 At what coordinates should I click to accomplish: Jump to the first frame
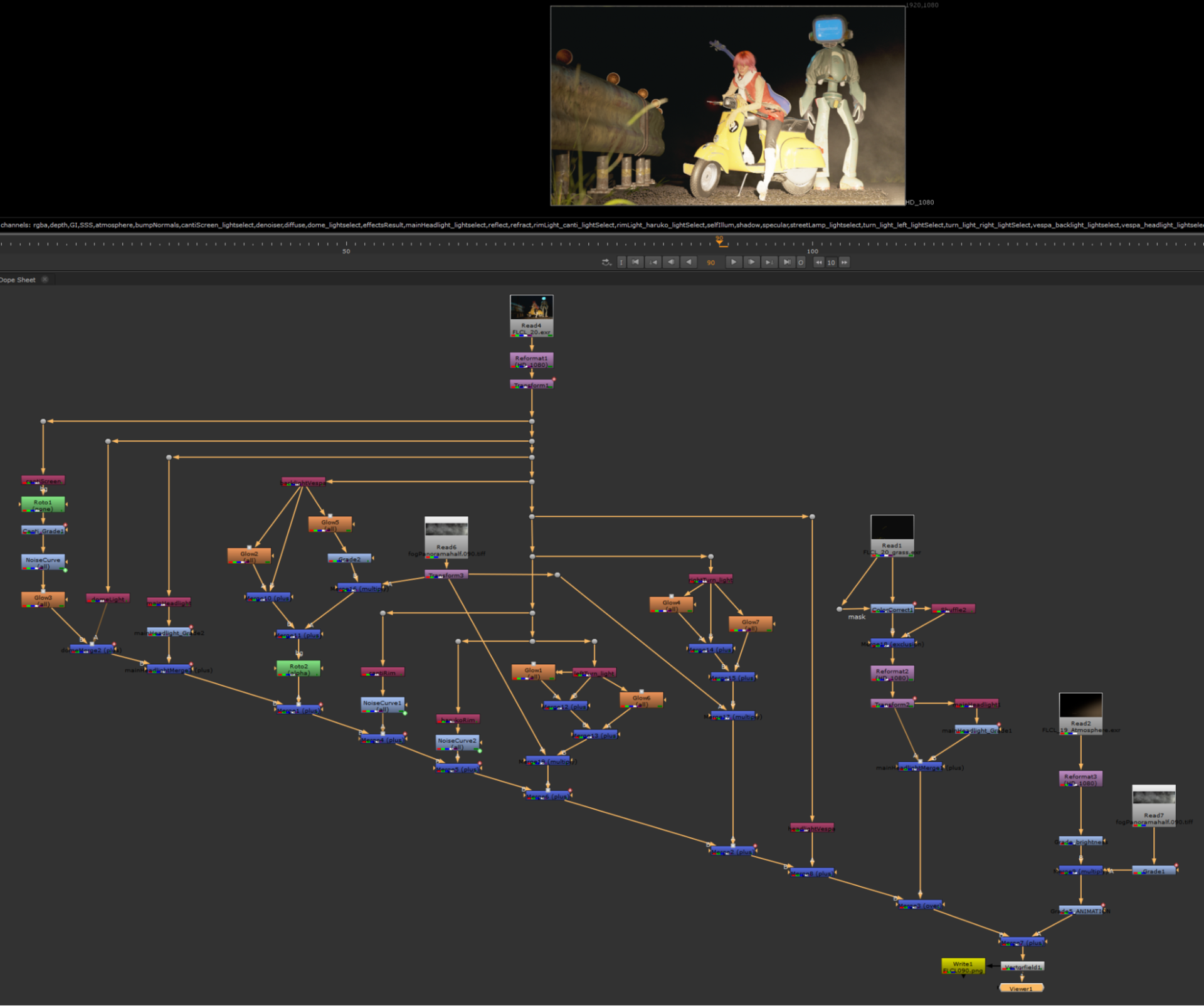(x=635, y=262)
